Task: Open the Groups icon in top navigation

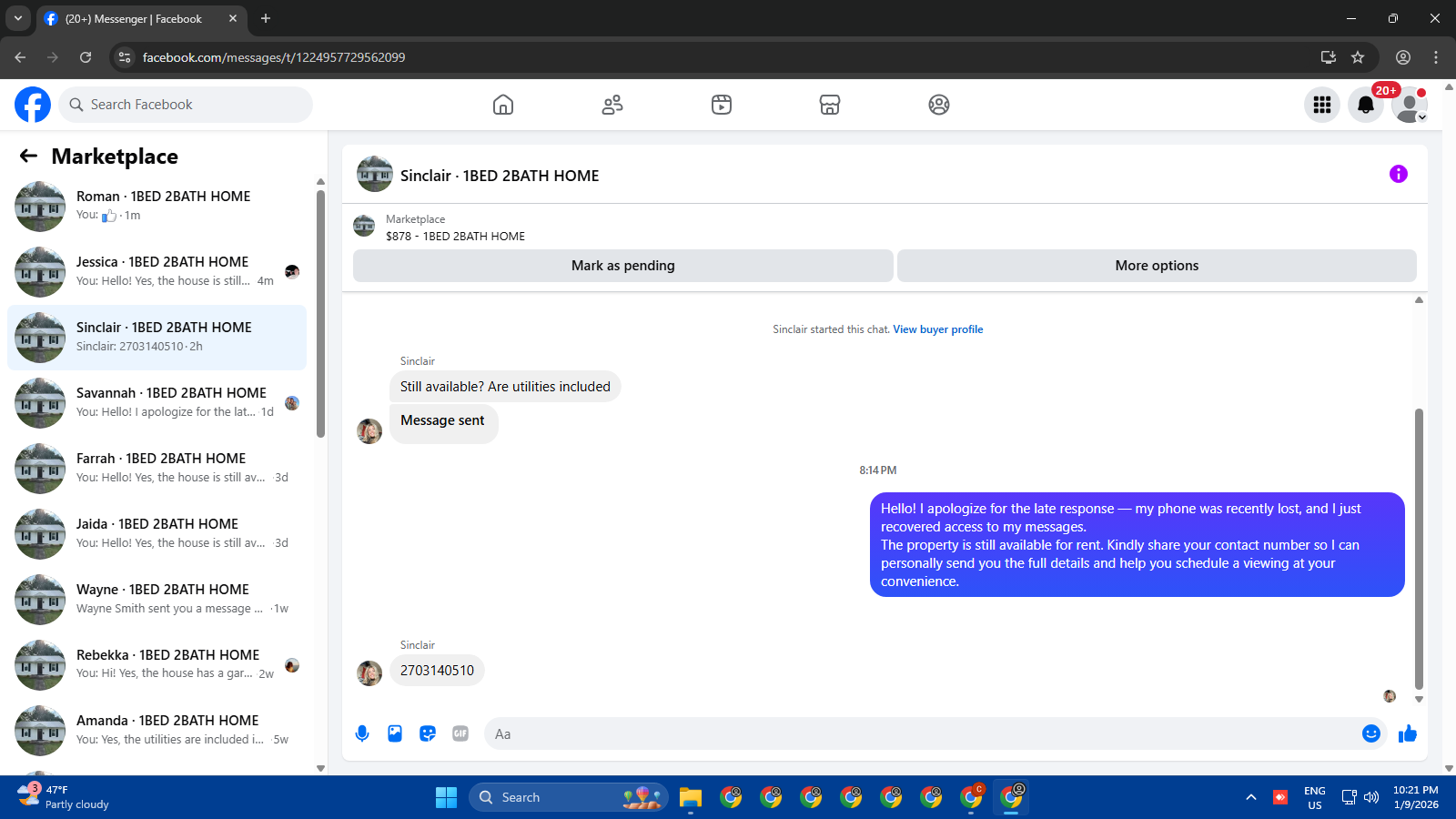Action: click(939, 105)
